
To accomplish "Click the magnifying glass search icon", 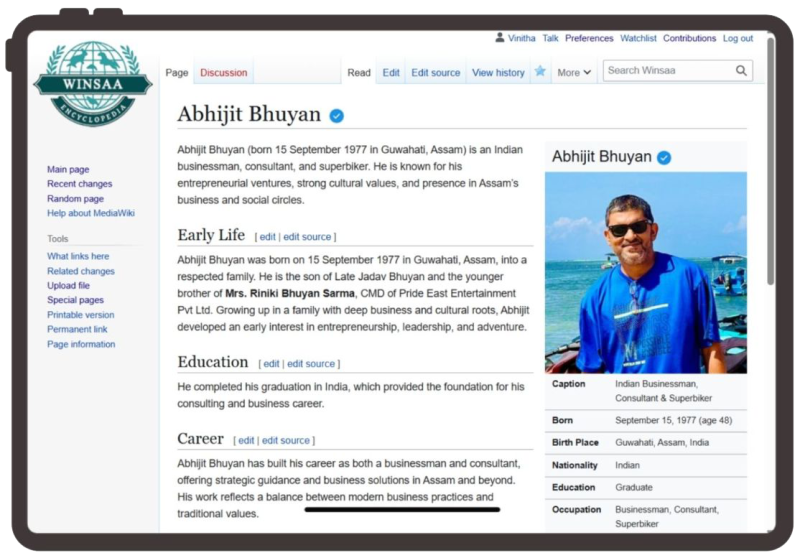I will click(741, 71).
